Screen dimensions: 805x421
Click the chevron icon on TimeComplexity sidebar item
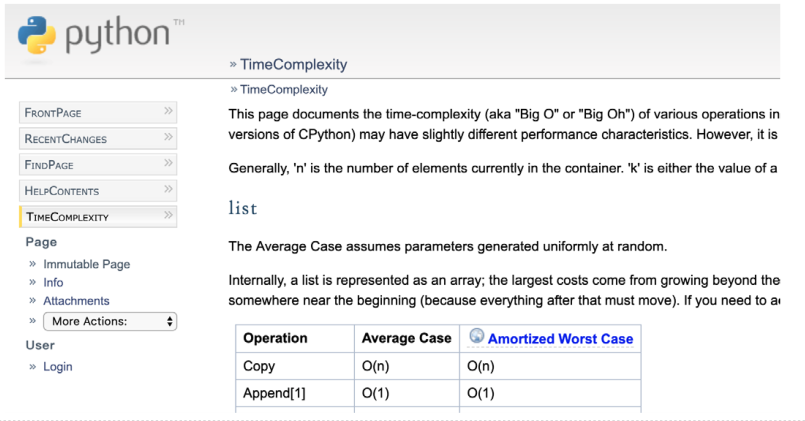pyautogui.click(x=168, y=215)
